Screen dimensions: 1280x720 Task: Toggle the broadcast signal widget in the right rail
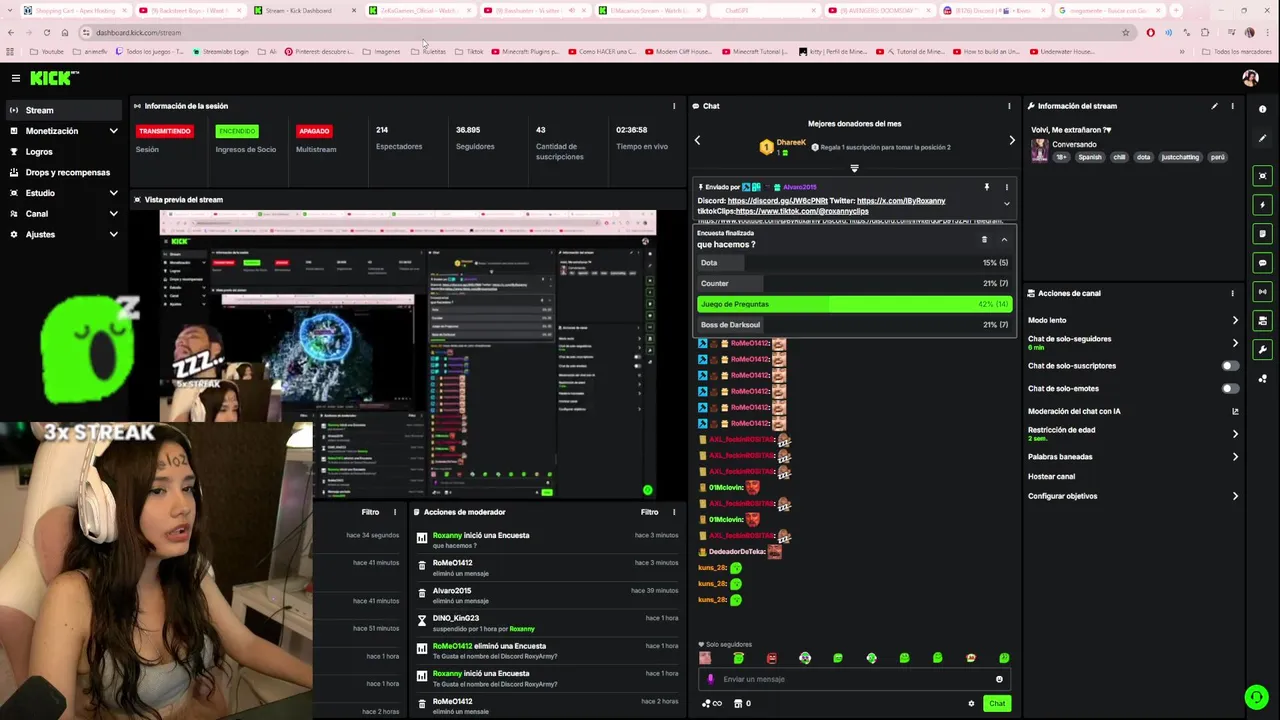pyautogui.click(x=1263, y=292)
